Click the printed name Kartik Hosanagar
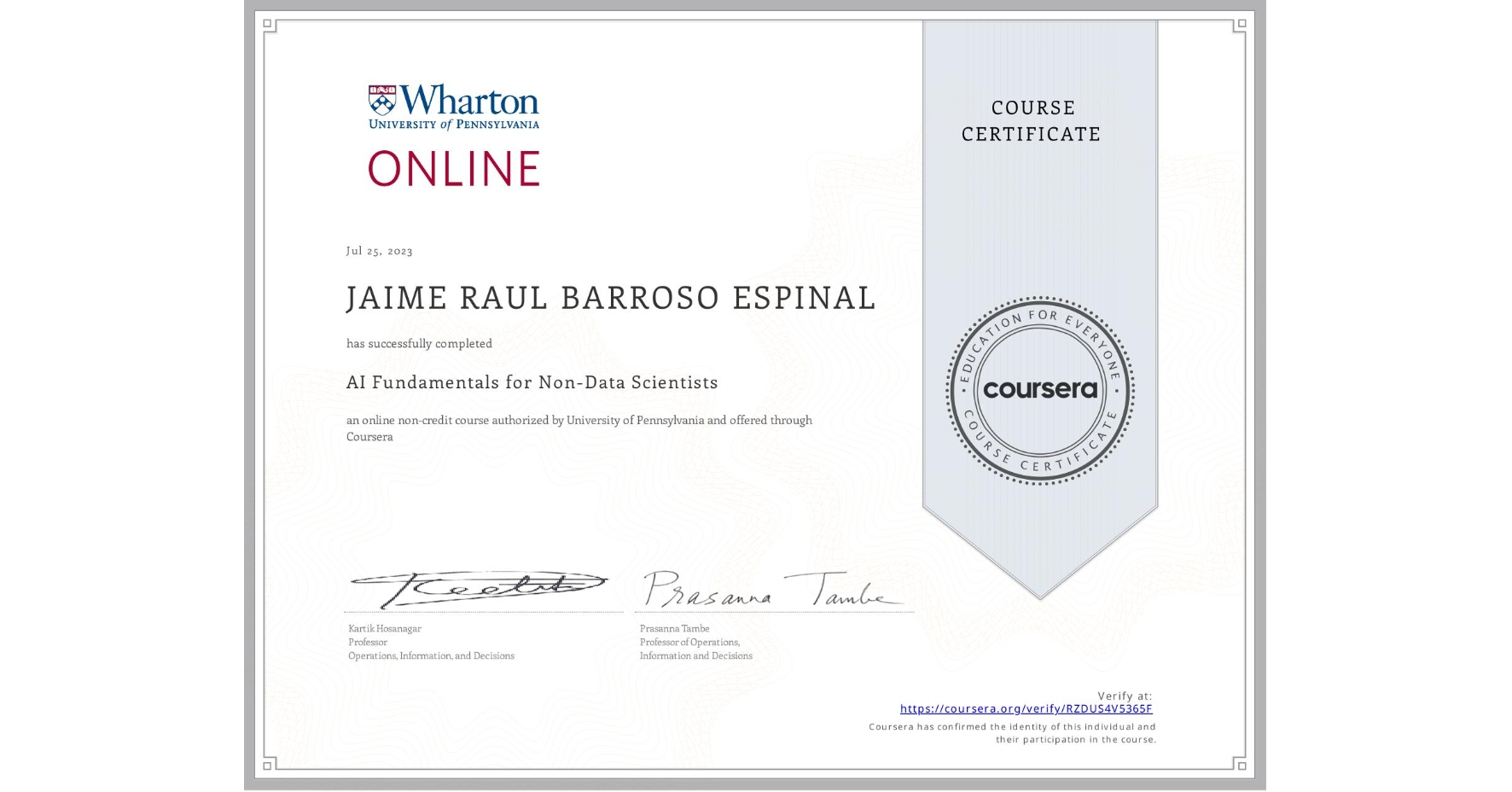Viewport: 1512px width, 792px height. pos(385,628)
